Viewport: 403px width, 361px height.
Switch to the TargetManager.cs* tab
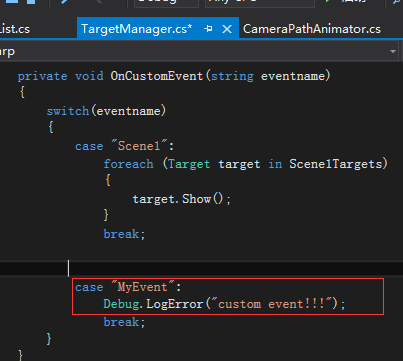(137, 29)
